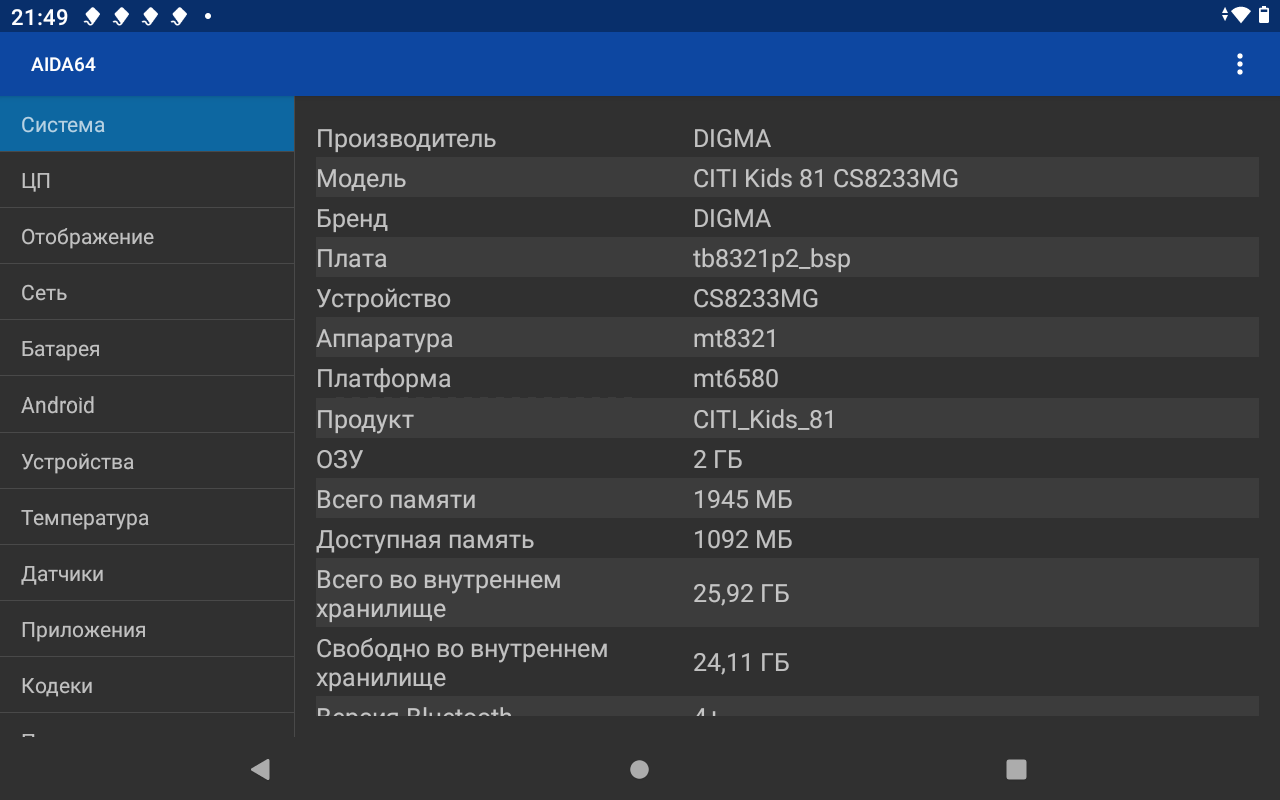The height and width of the screenshot is (800, 1280).
Task: Open the Кодеки section
Action: pyautogui.click(x=147, y=686)
